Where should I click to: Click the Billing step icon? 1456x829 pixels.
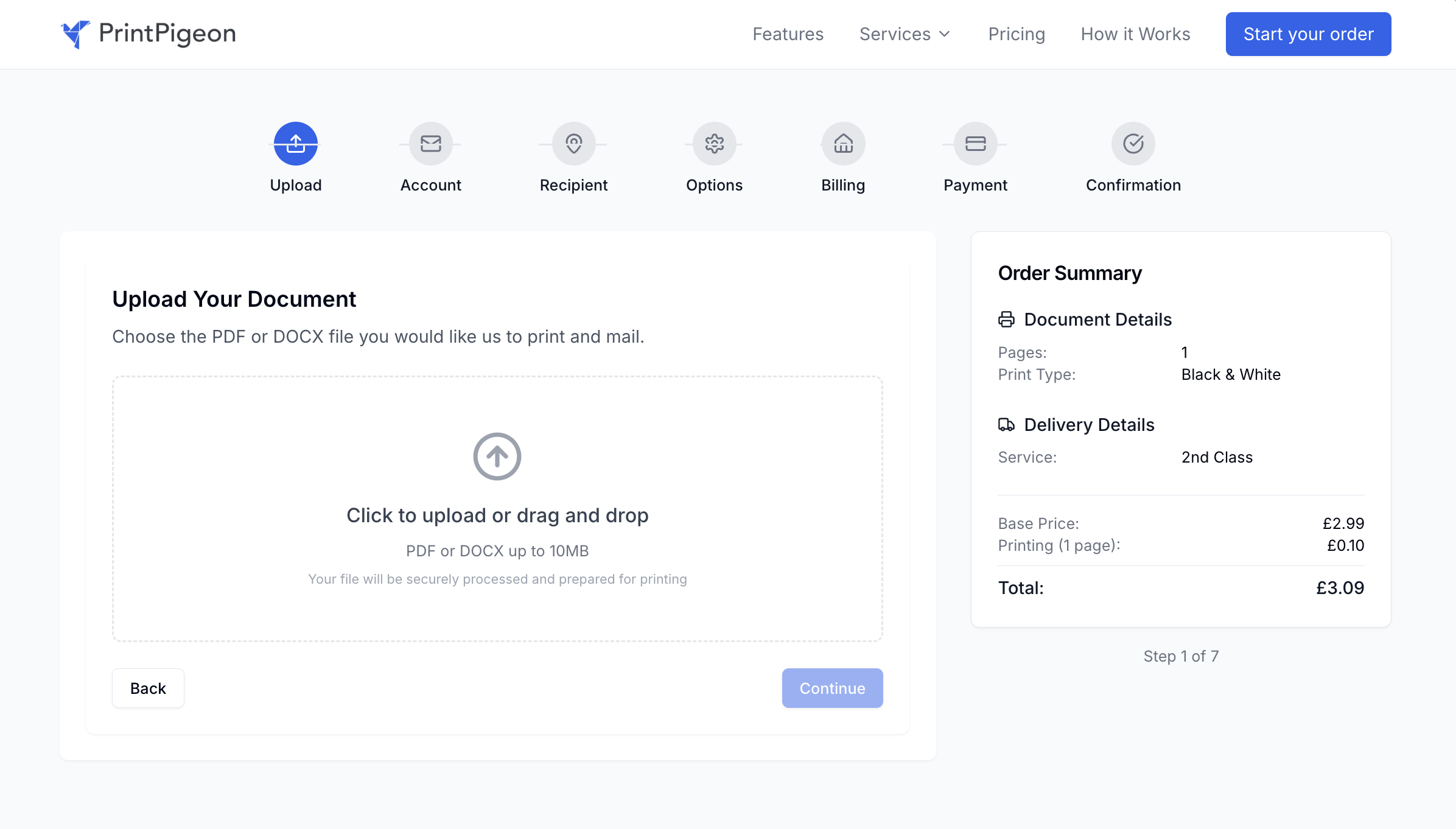(x=843, y=143)
